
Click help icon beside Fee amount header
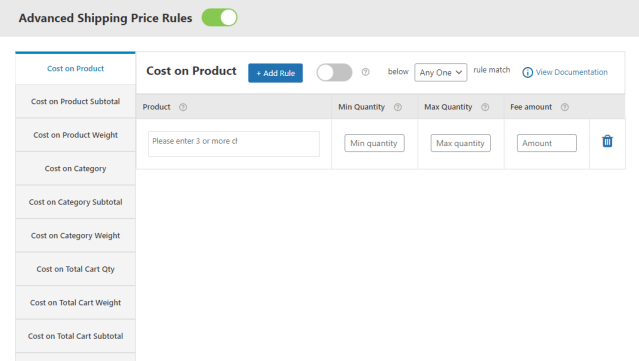[x=564, y=107]
